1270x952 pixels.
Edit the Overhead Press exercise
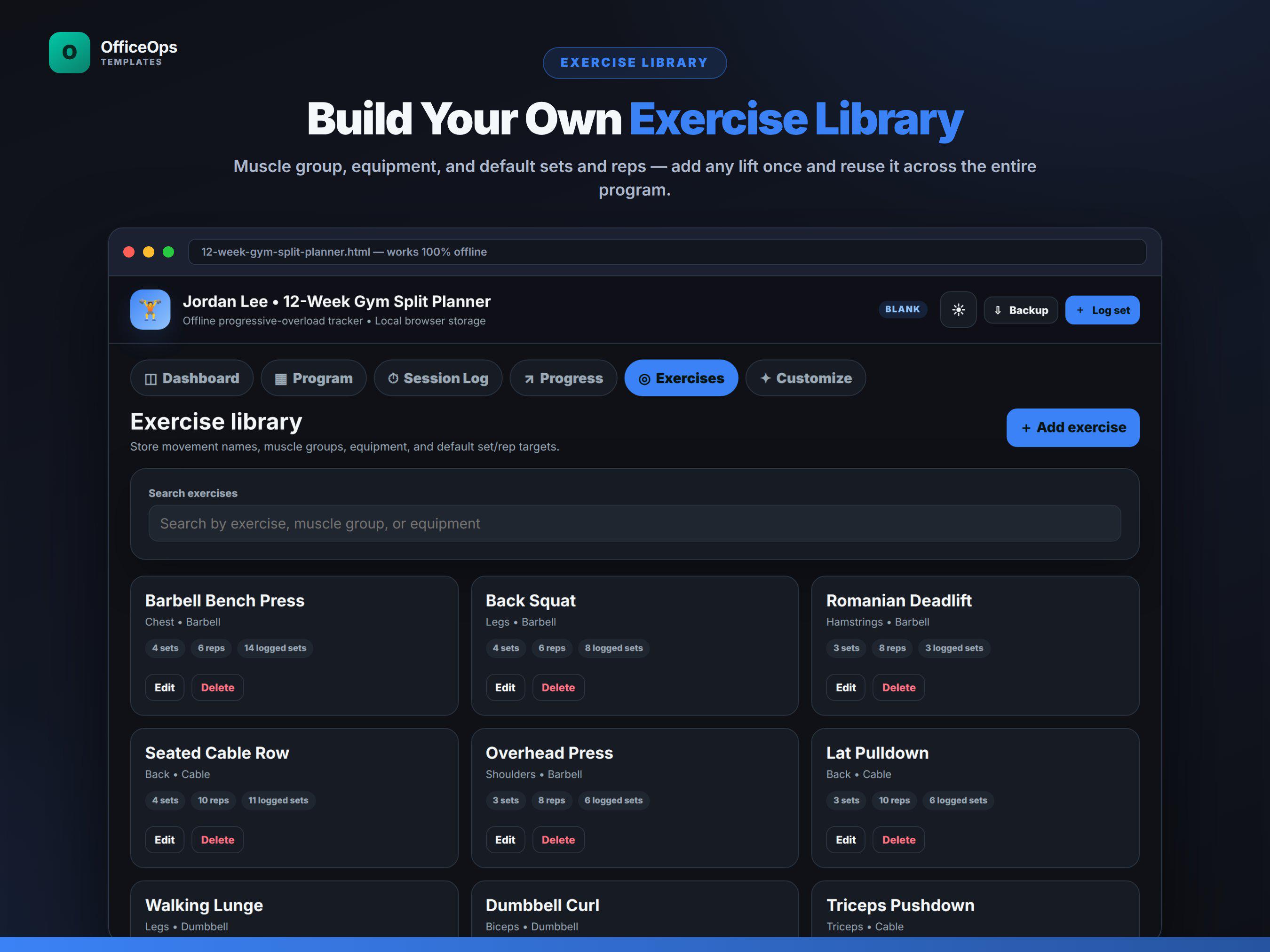505,840
